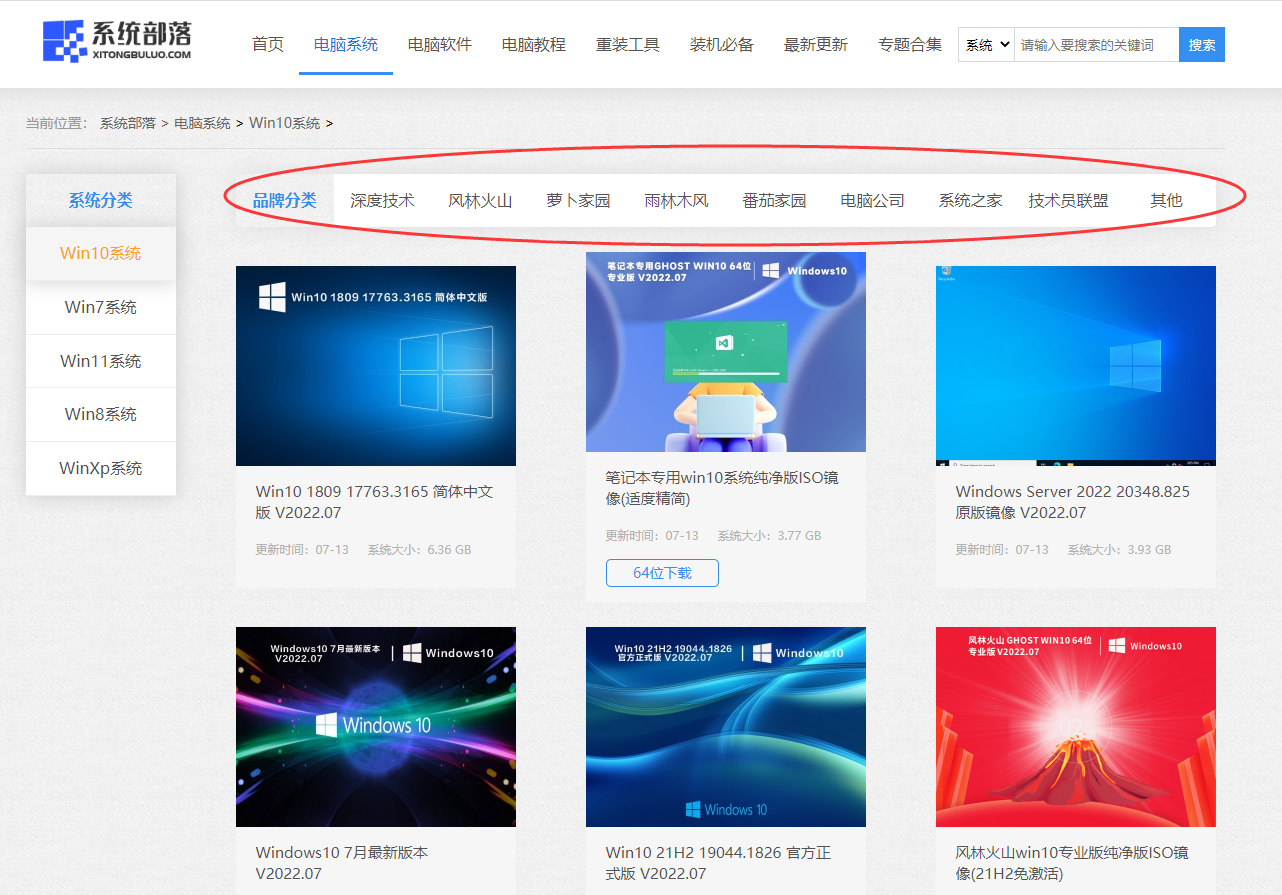
Task: Click the 搜索 search button
Action: click(x=1200, y=44)
